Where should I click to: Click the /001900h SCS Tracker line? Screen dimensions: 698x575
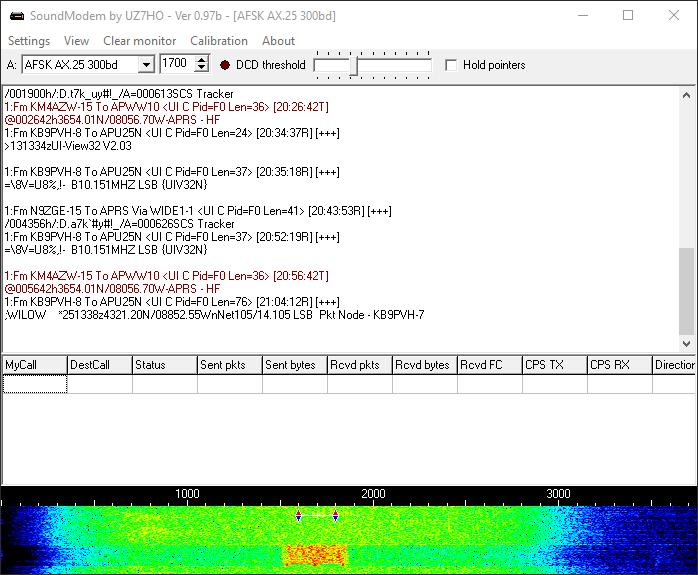[x=119, y=94]
